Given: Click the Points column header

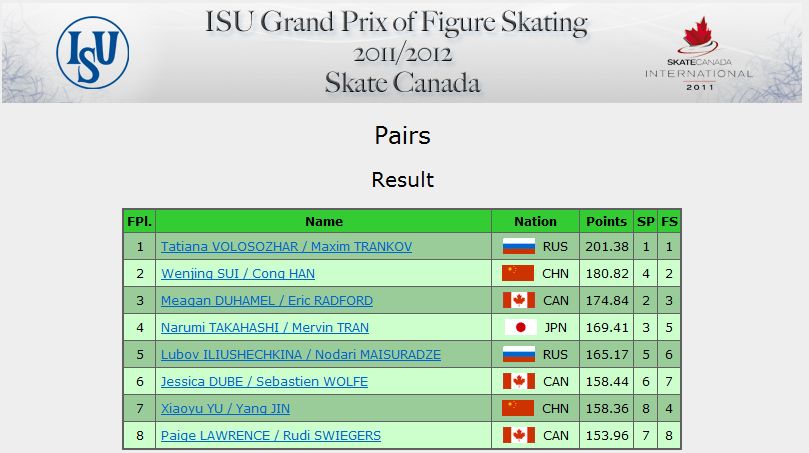Looking at the screenshot, I should pyautogui.click(x=606, y=221).
